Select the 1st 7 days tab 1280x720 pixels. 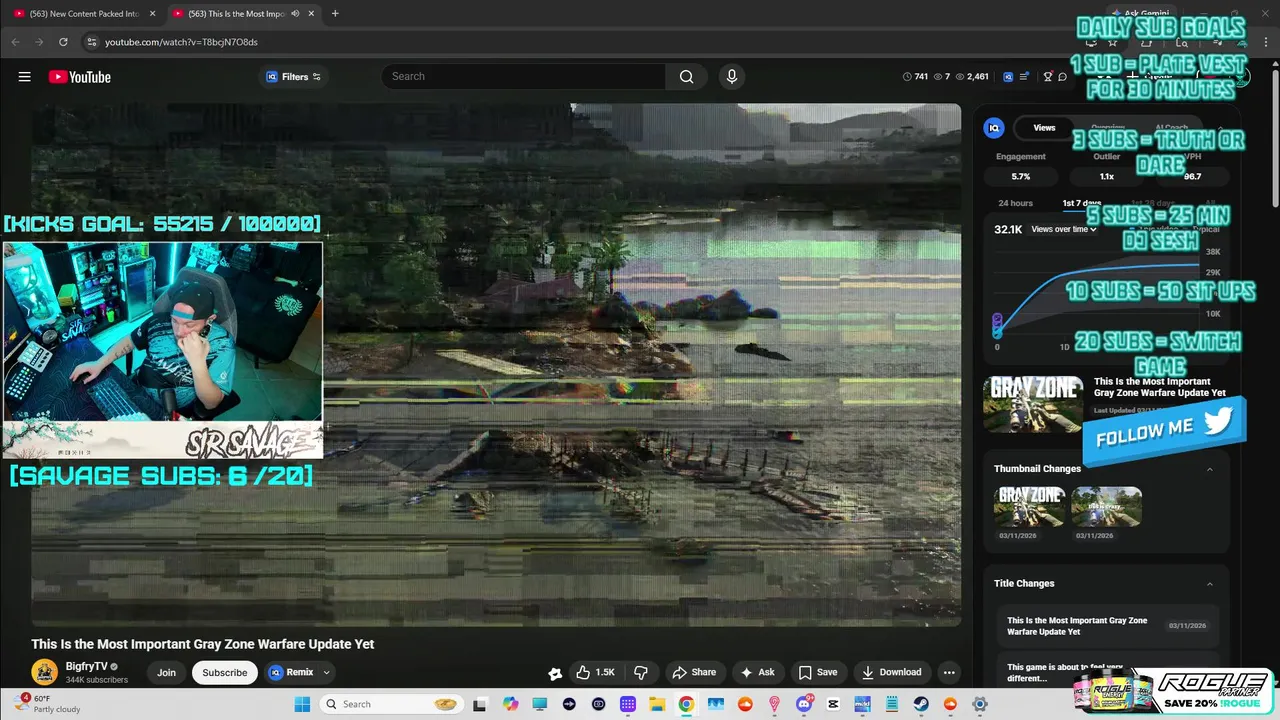[x=1081, y=203]
